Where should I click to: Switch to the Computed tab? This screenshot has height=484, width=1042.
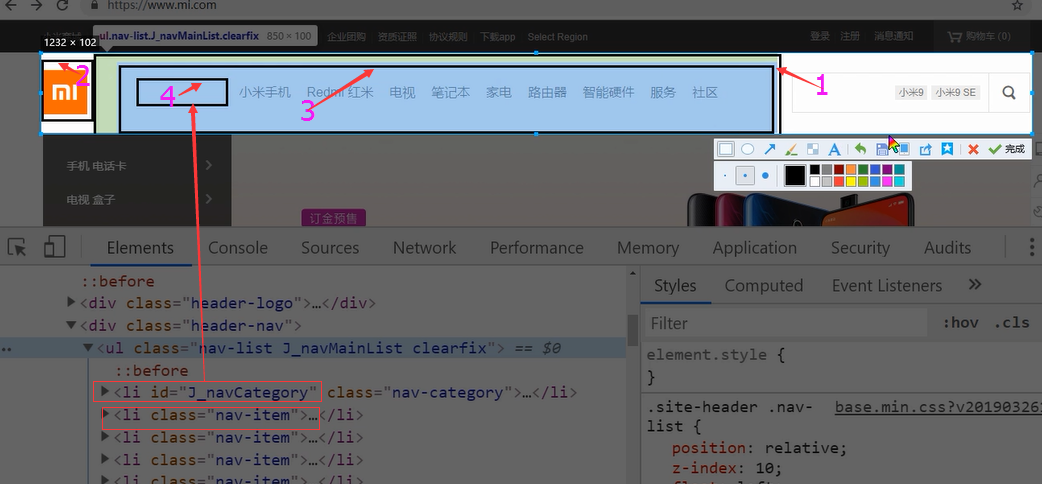tap(764, 286)
